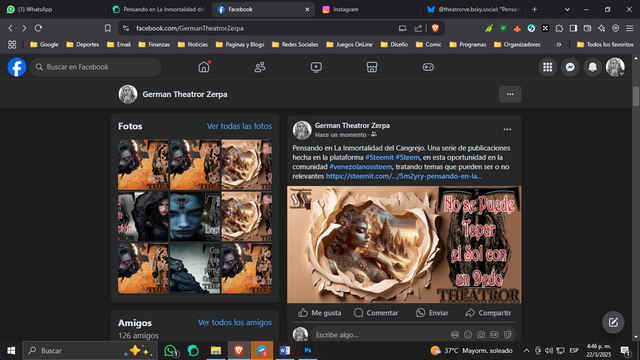Expand the hidden bookmarks chevron
Image resolution: width=640 pixels, height=360 pixels.
pyautogui.click(x=559, y=44)
